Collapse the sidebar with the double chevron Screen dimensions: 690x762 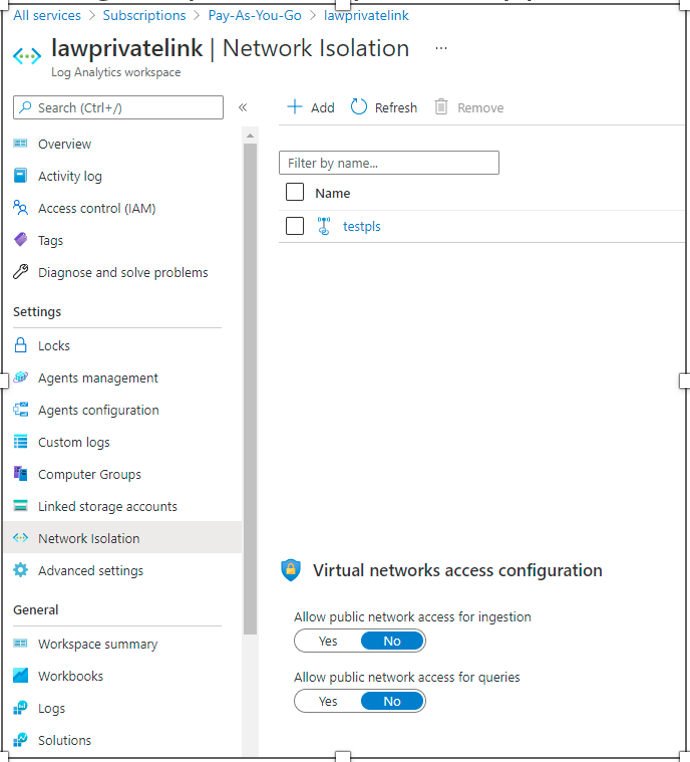point(243,107)
